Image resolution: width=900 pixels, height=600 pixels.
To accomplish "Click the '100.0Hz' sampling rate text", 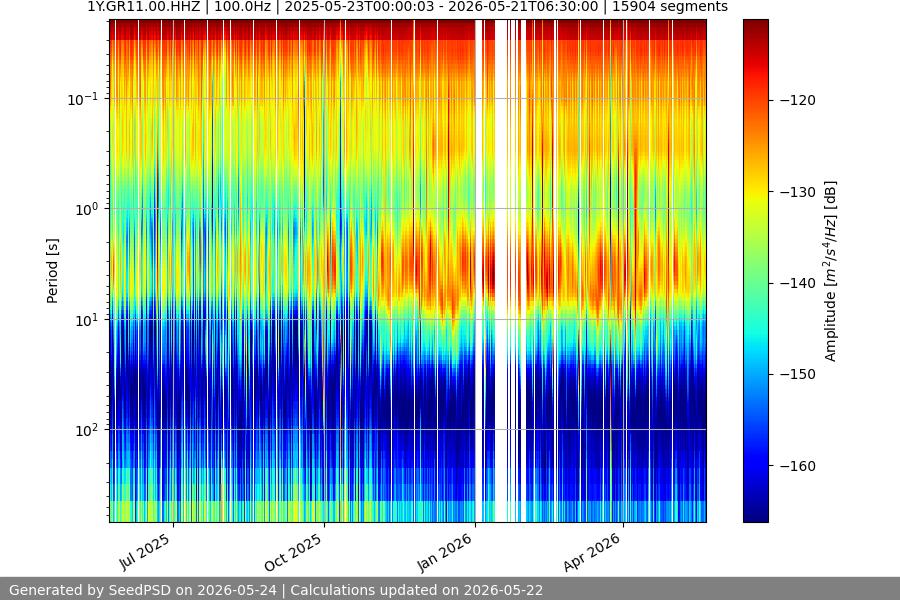I will [x=242, y=6].
